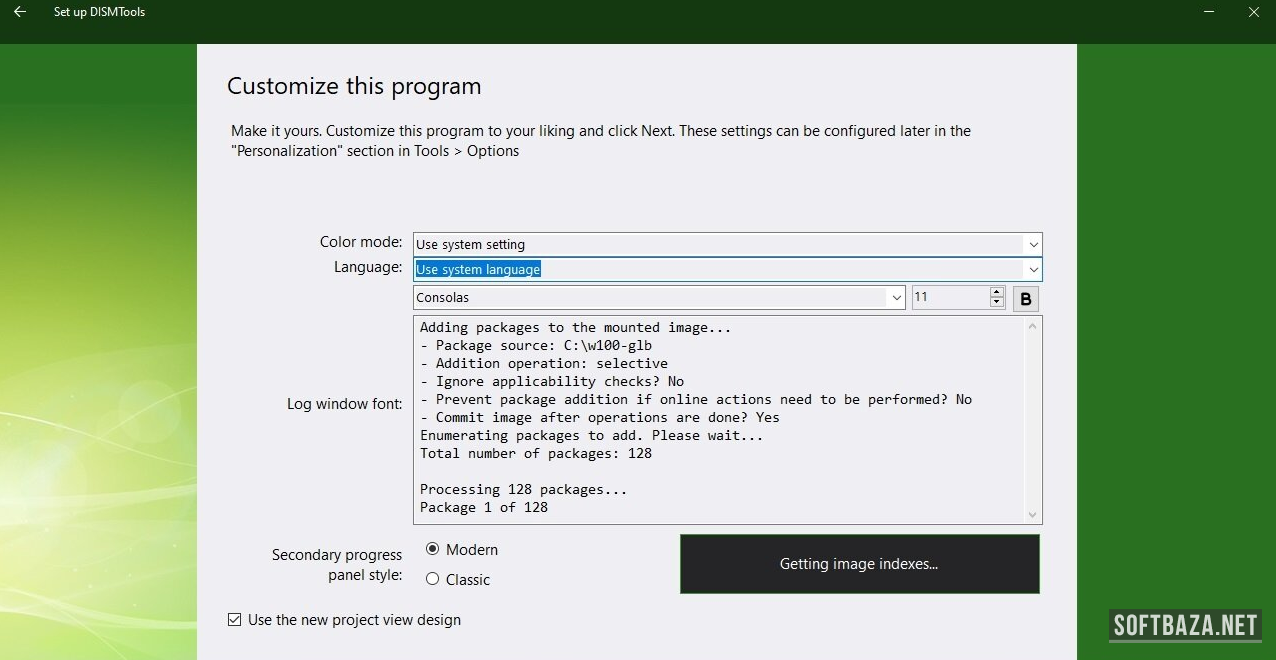Click the back arrow in the title bar
This screenshot has width=1276, height=660.
coord(19,12)
